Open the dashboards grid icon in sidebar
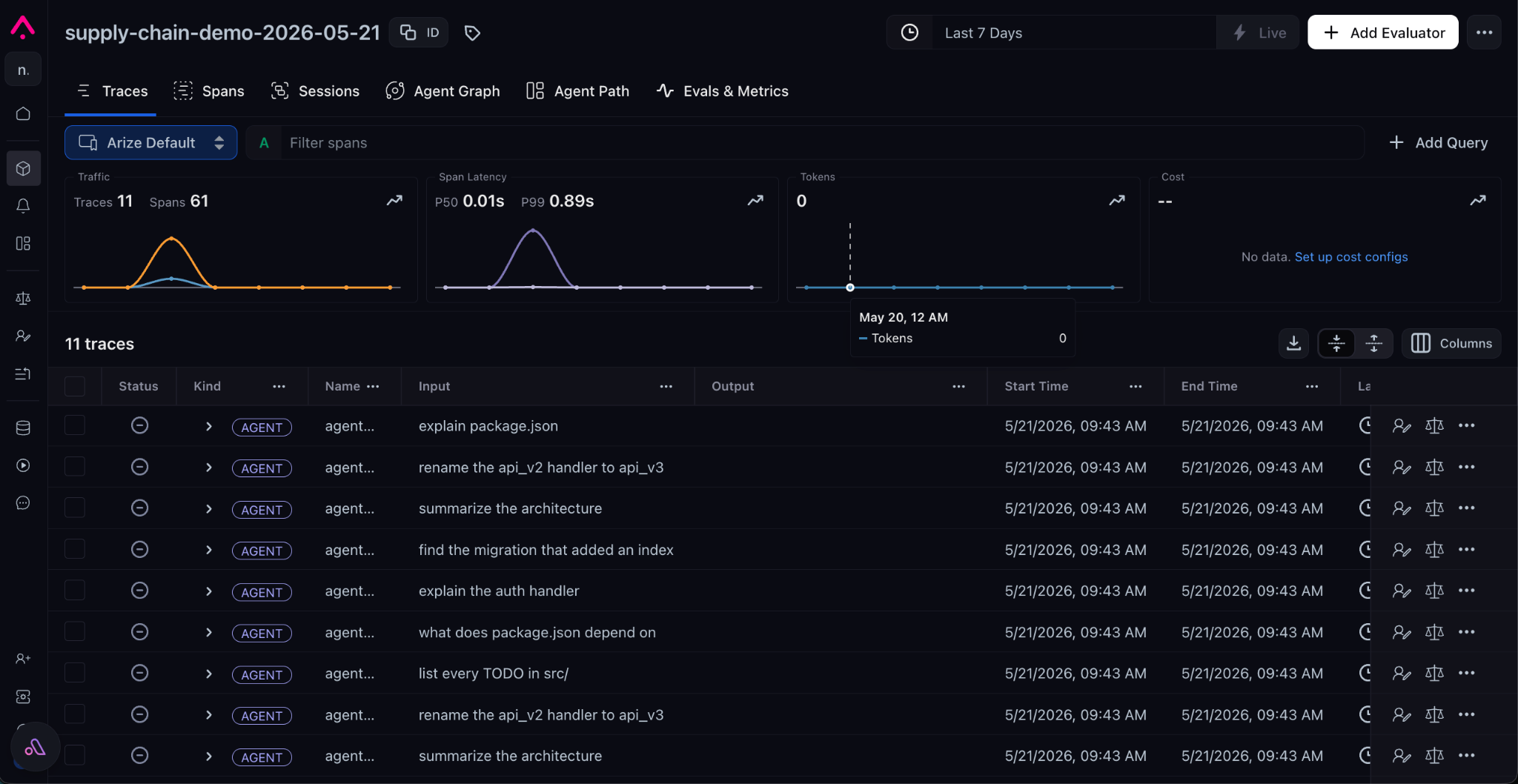This screenshot has width=1518, height=784. click(23, 244)
